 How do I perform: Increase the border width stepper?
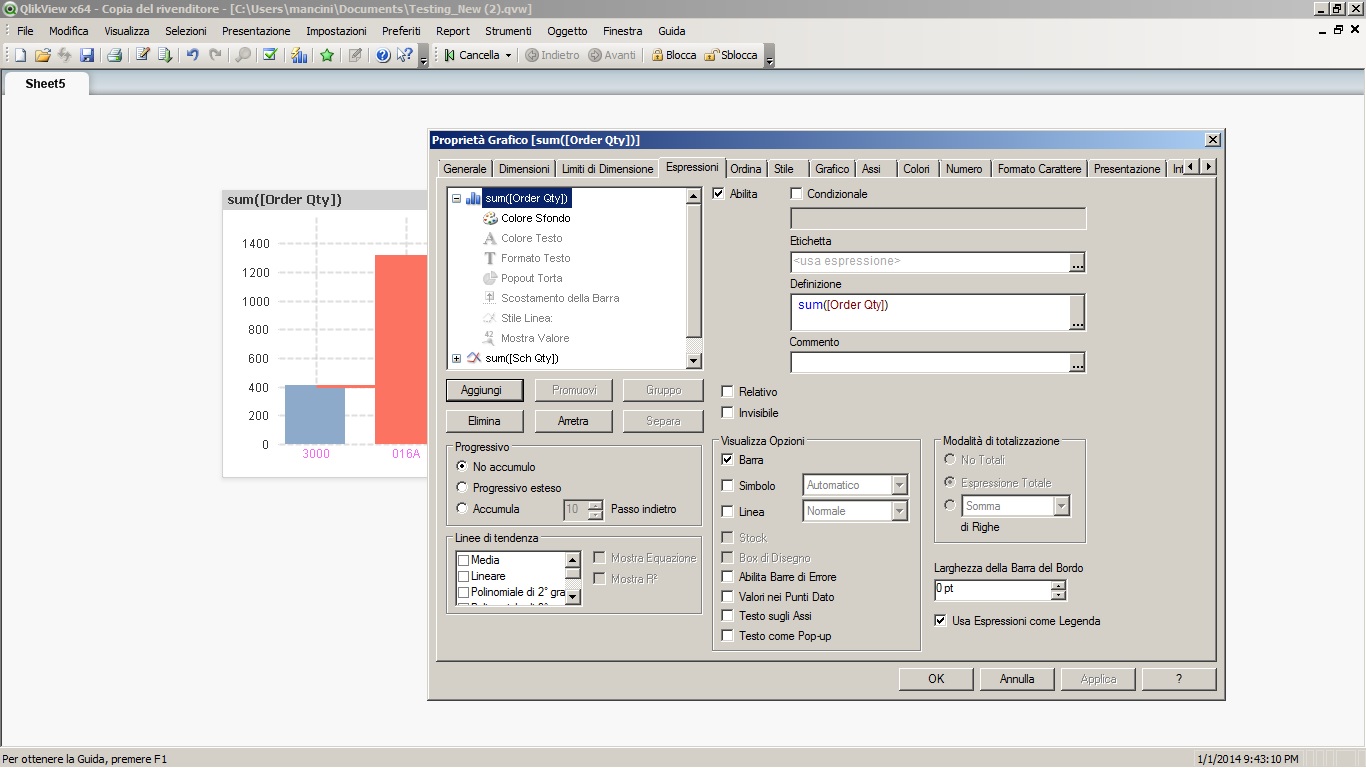click(x=1059, y=585)
